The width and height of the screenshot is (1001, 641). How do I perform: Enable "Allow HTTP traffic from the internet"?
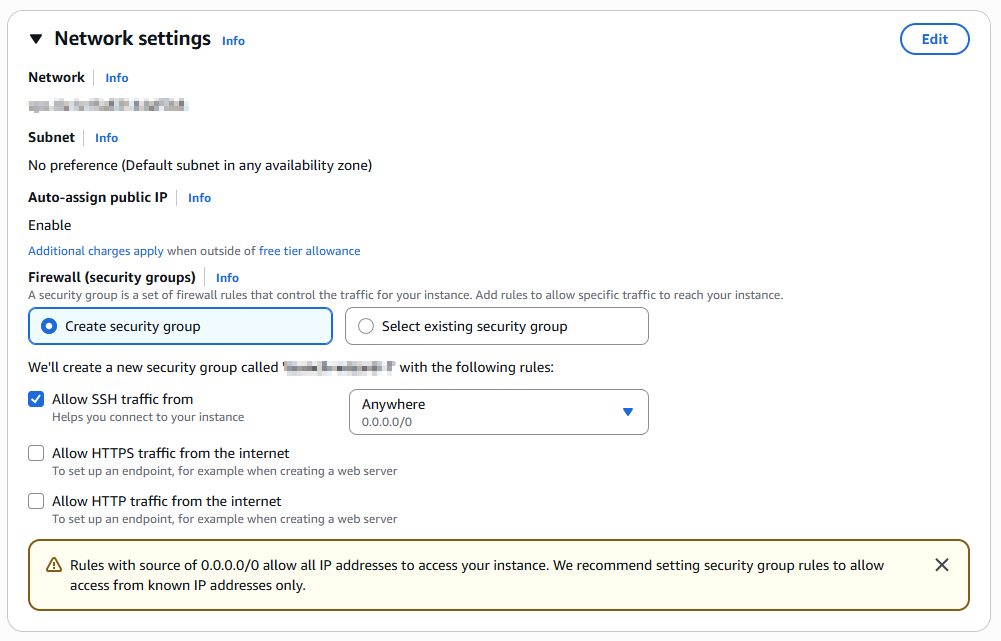coord(36,501)
